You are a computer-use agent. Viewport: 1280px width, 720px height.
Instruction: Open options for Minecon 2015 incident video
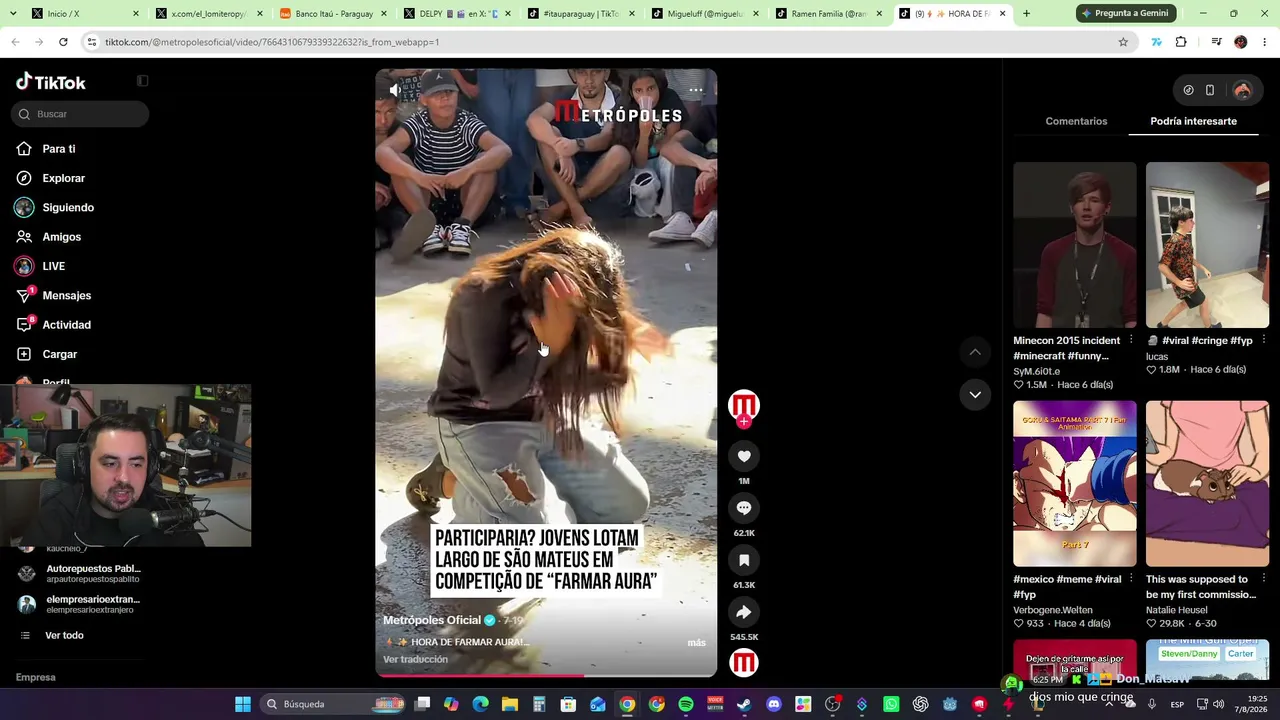(1131, 340)
